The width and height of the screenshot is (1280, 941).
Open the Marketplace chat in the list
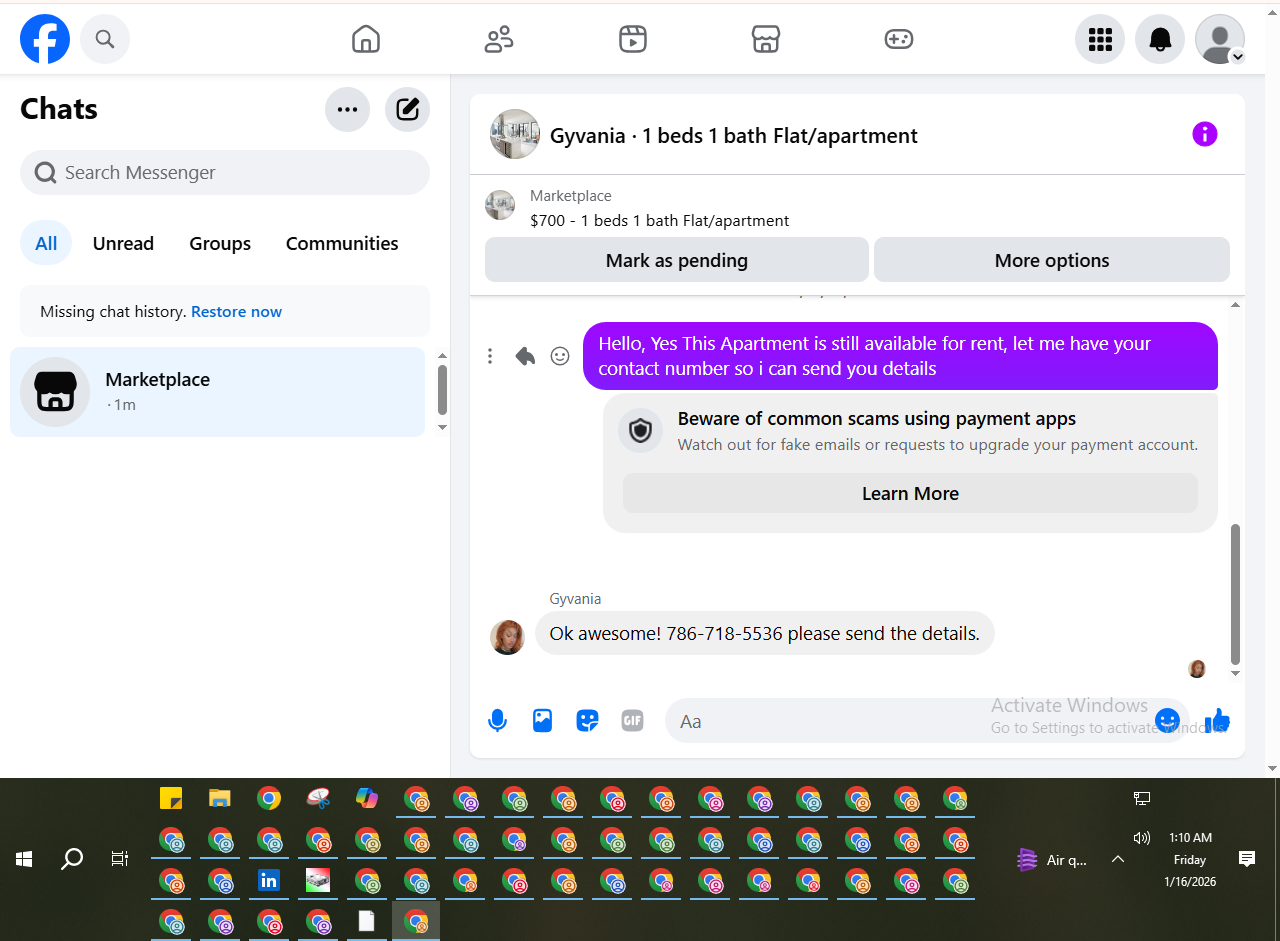pos(217,392)
